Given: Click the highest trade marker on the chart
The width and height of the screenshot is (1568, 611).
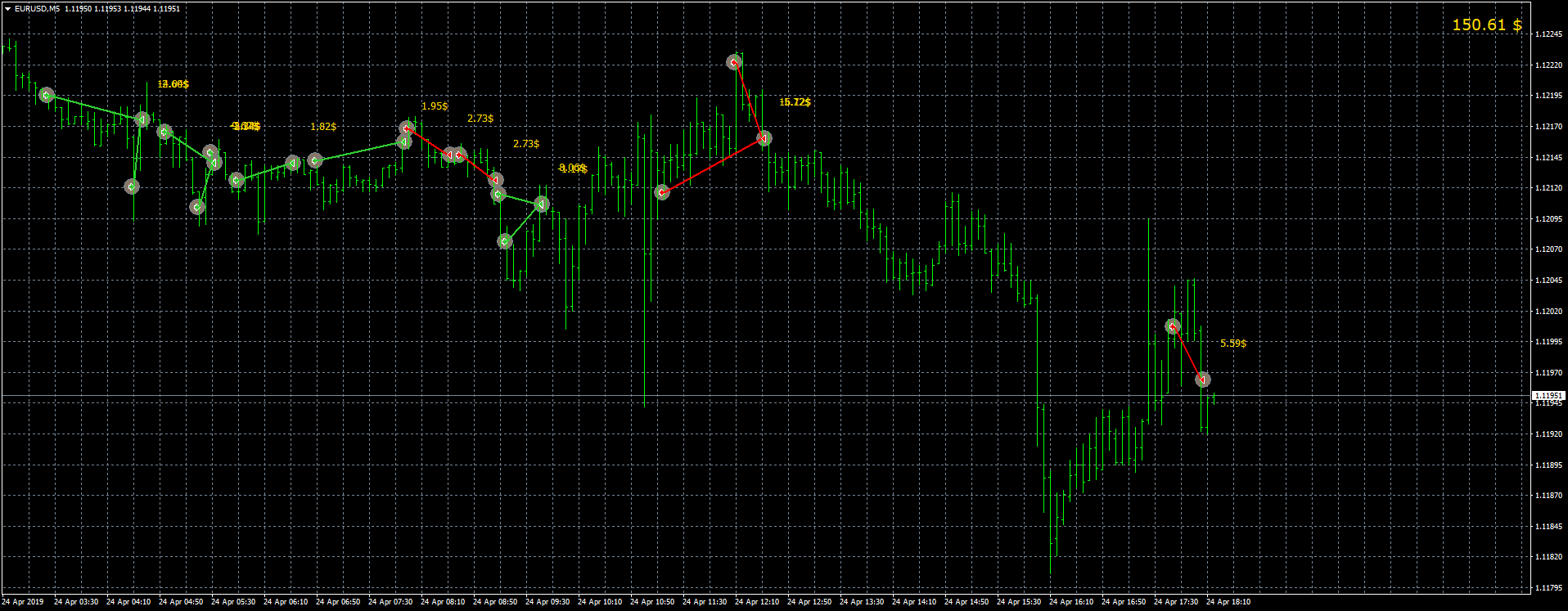Looking at the screenshot, I should click(734, 62).
